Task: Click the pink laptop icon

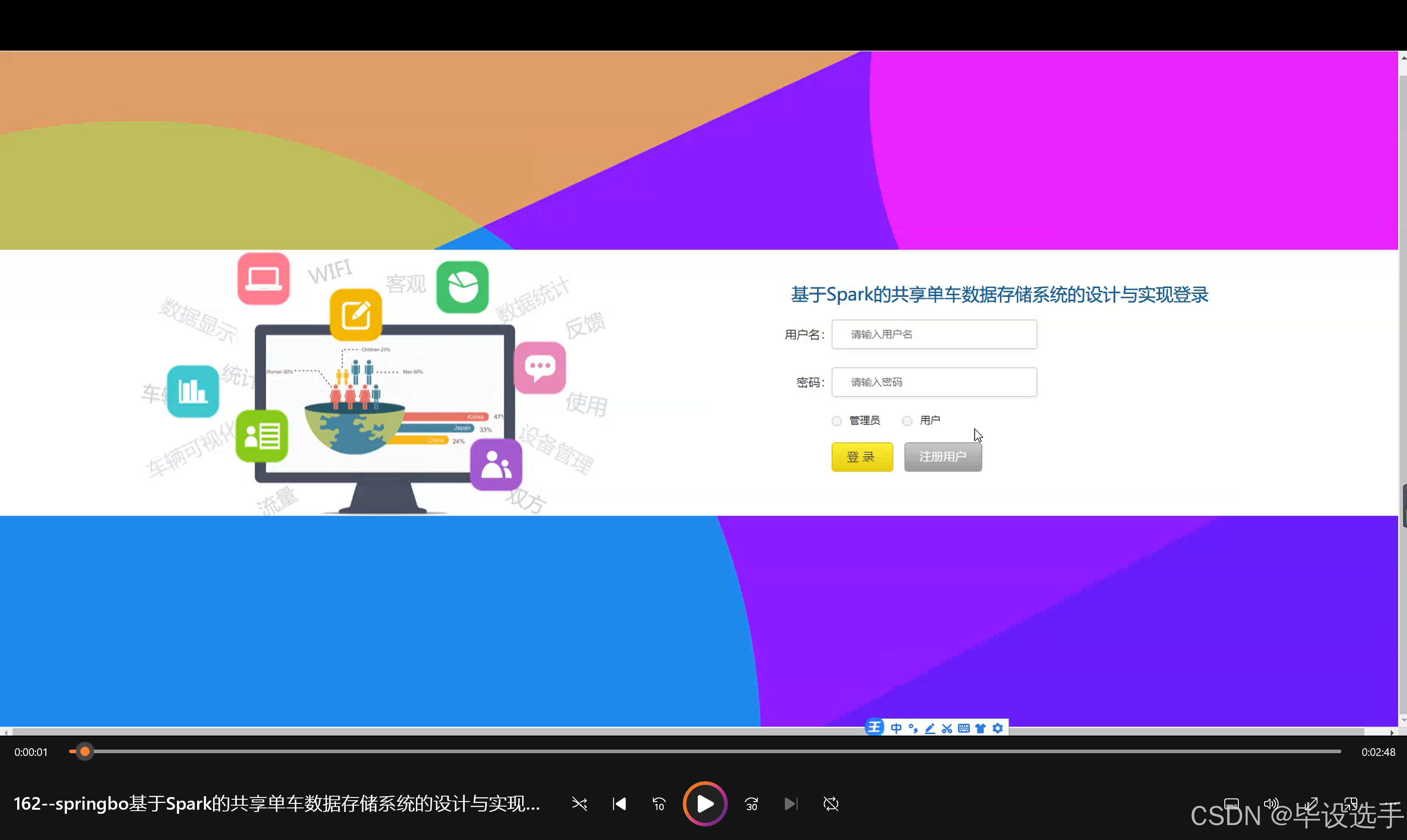Action: 264,278
